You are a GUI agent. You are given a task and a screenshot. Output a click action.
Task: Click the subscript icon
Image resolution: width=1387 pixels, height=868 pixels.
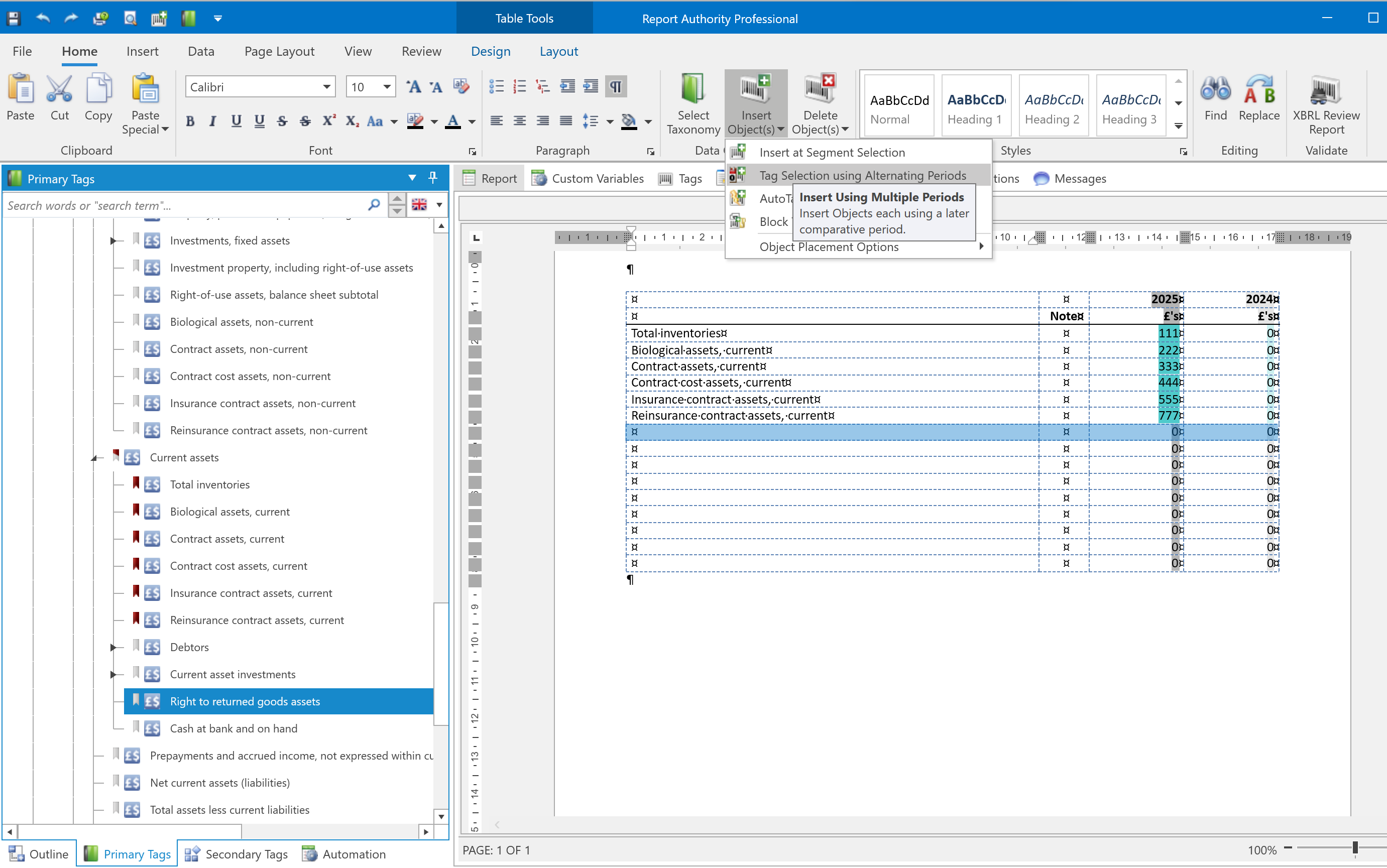click(x=352, y=121)
